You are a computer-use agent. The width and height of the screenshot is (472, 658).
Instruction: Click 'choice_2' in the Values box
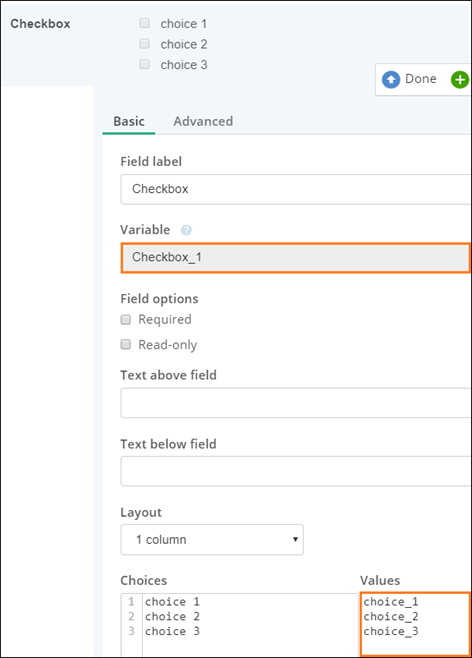391,616
